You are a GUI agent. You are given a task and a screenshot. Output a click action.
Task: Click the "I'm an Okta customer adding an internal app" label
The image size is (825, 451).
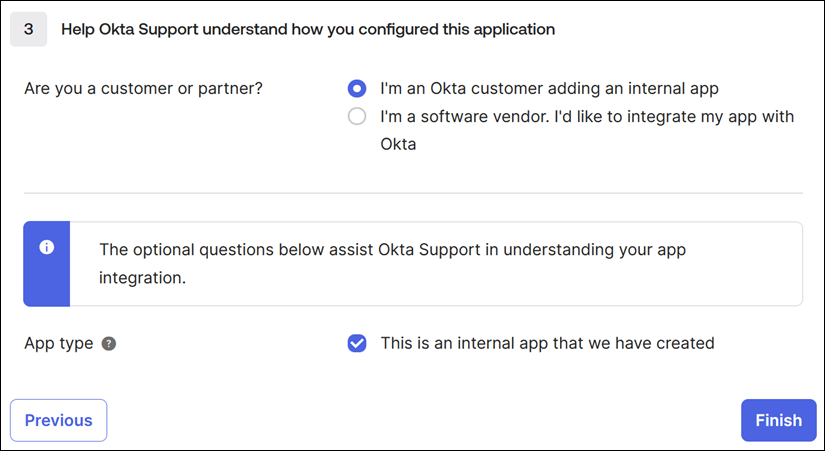[x=549, y=88]
